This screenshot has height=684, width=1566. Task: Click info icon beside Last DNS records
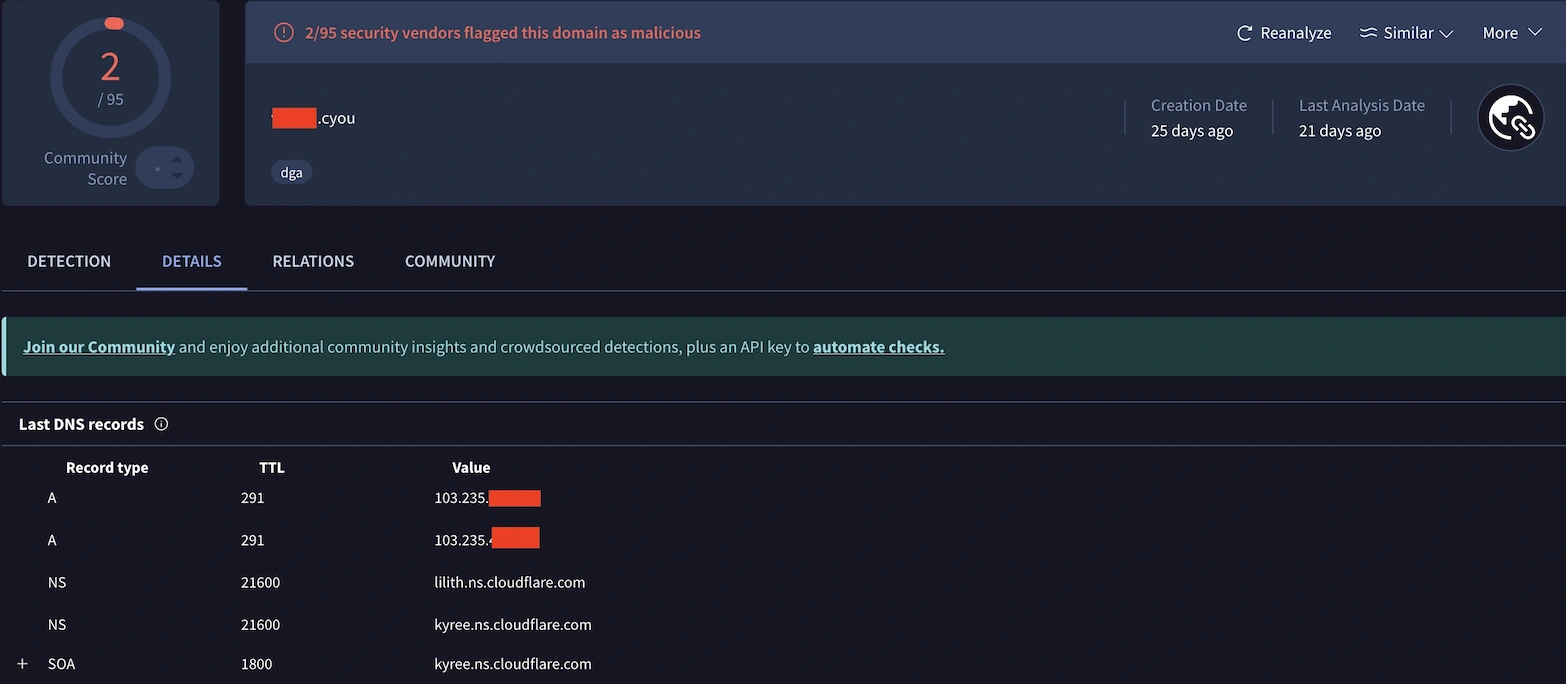161,424
